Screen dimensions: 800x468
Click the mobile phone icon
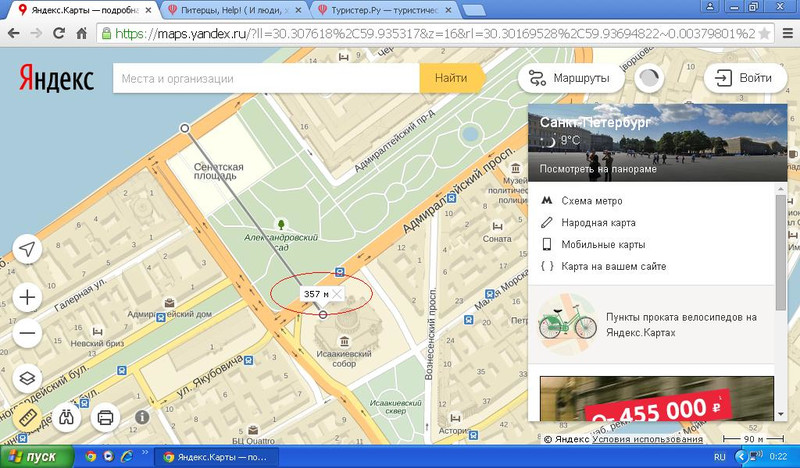tap(547, 244)
